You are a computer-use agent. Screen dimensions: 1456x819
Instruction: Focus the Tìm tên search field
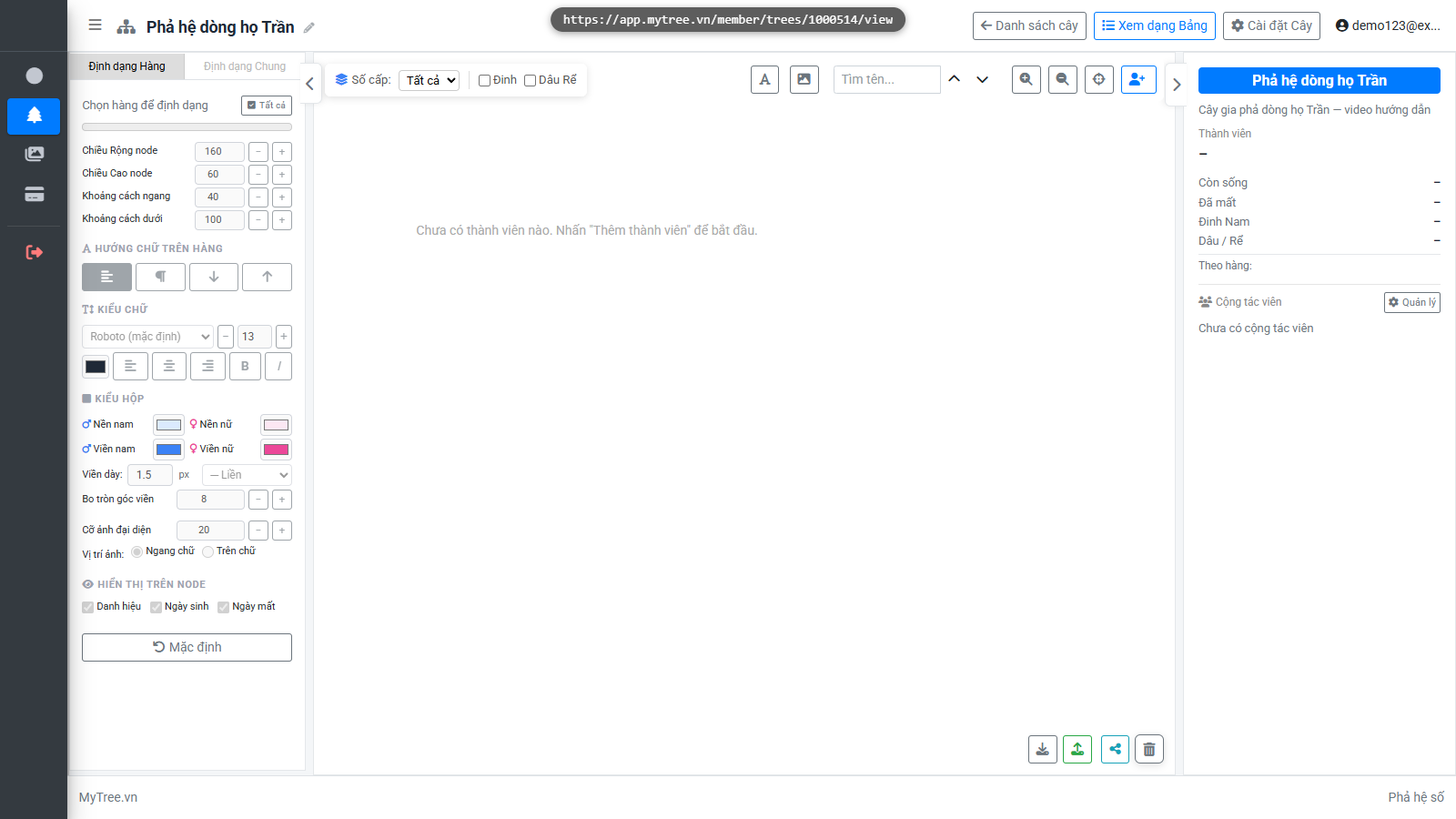tap(887, 79)
